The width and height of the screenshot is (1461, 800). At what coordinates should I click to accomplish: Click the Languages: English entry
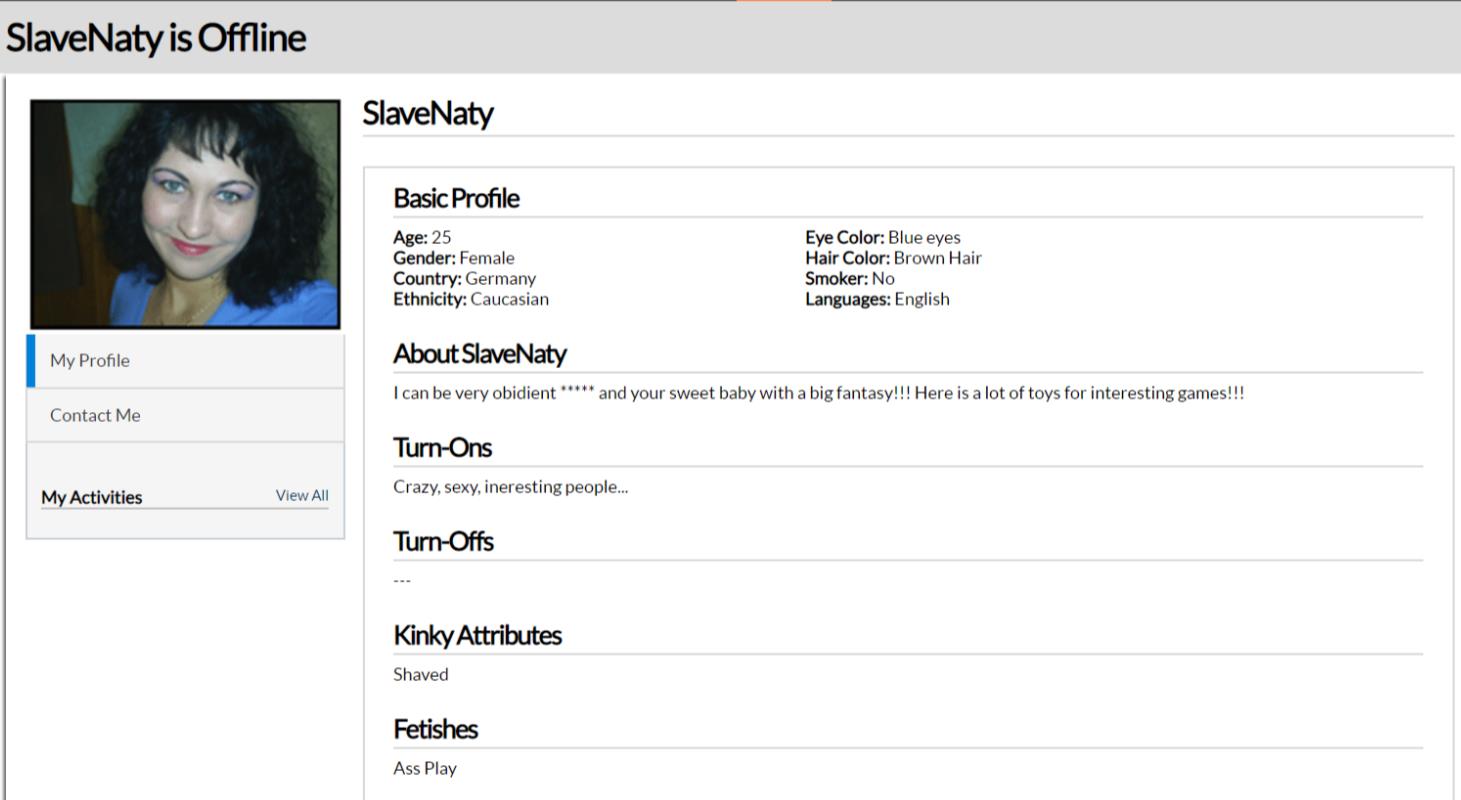(x=877, y=299)
